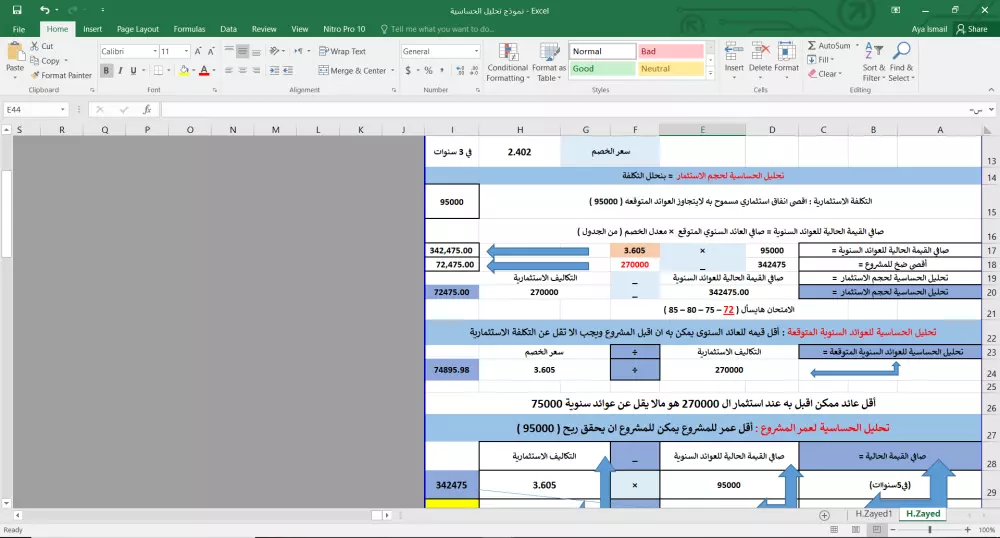Select column E header
Screen dimensions: 1000x538
[702, 129]
